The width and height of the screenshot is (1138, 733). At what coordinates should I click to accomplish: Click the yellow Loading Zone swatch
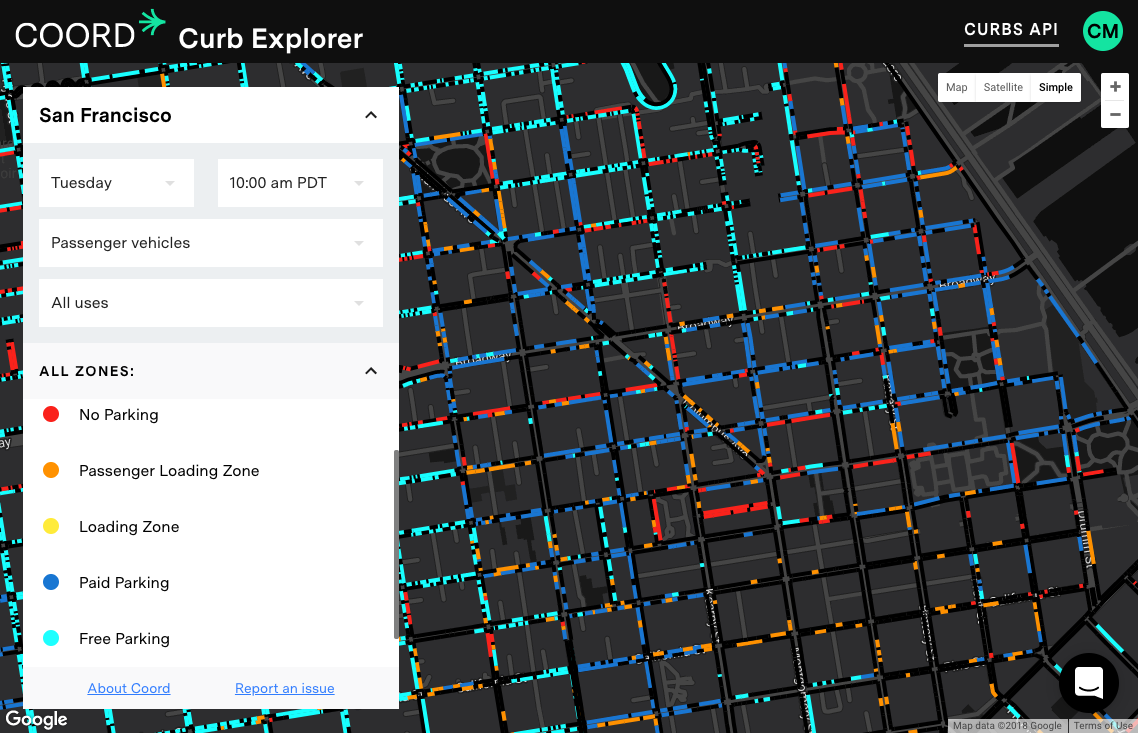tap(51, 526)
